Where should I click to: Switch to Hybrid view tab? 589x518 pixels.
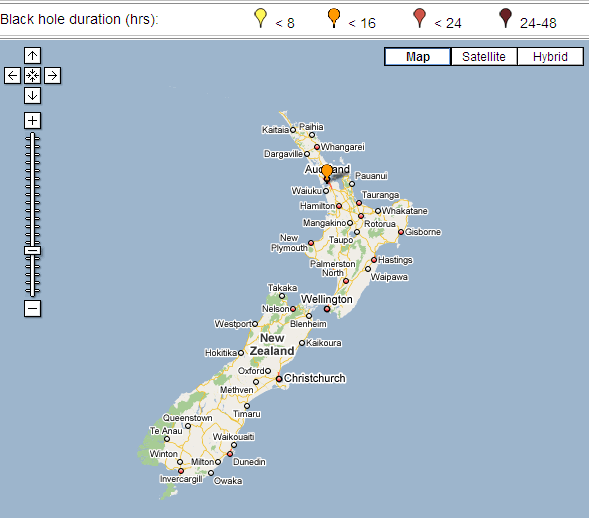550,57
